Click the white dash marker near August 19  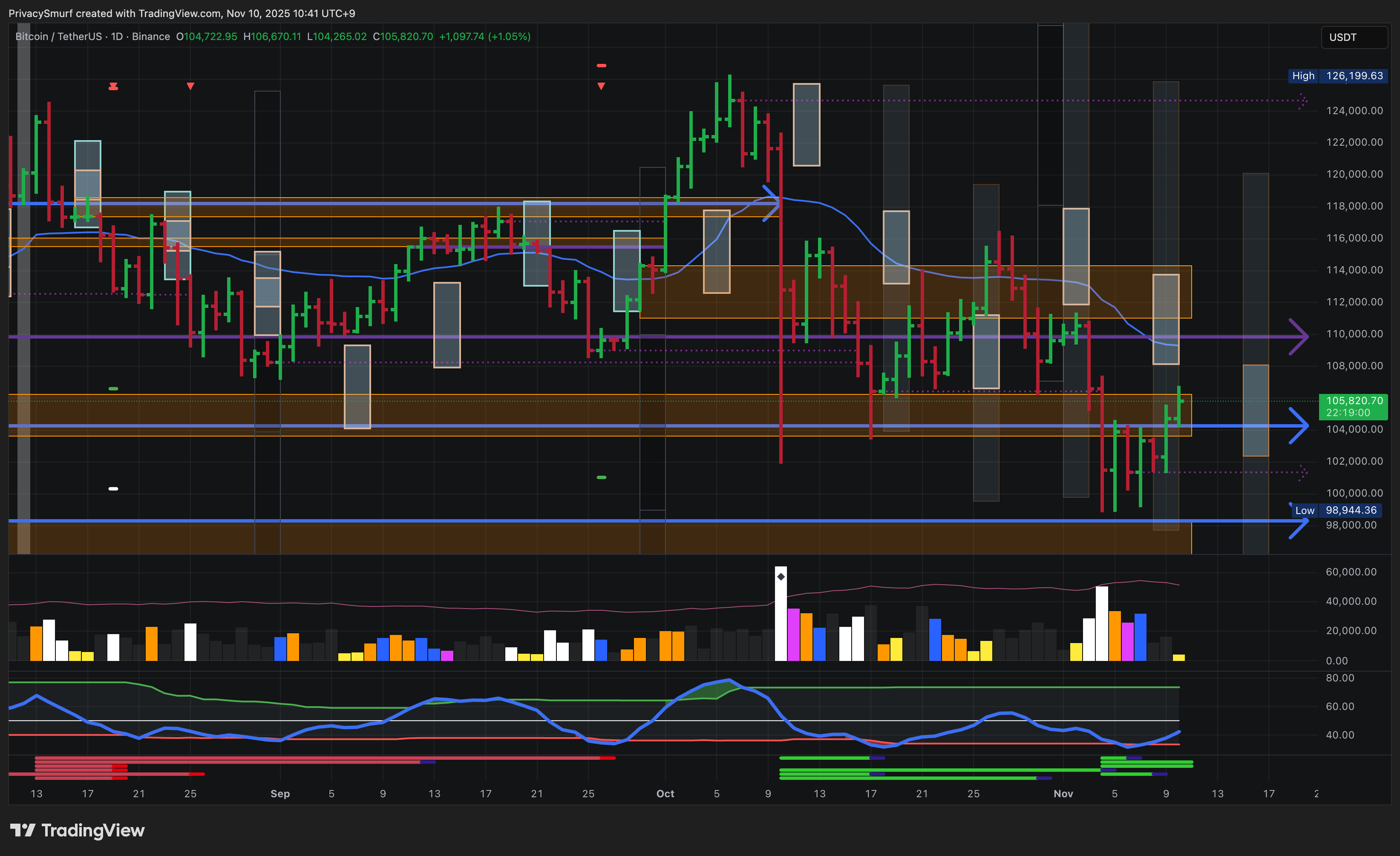pos(113,488)
